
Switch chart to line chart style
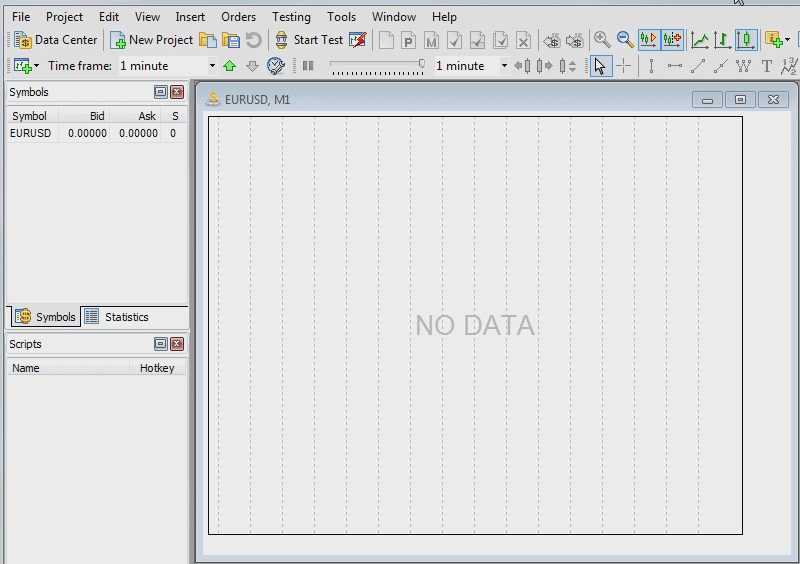point(699,40)
